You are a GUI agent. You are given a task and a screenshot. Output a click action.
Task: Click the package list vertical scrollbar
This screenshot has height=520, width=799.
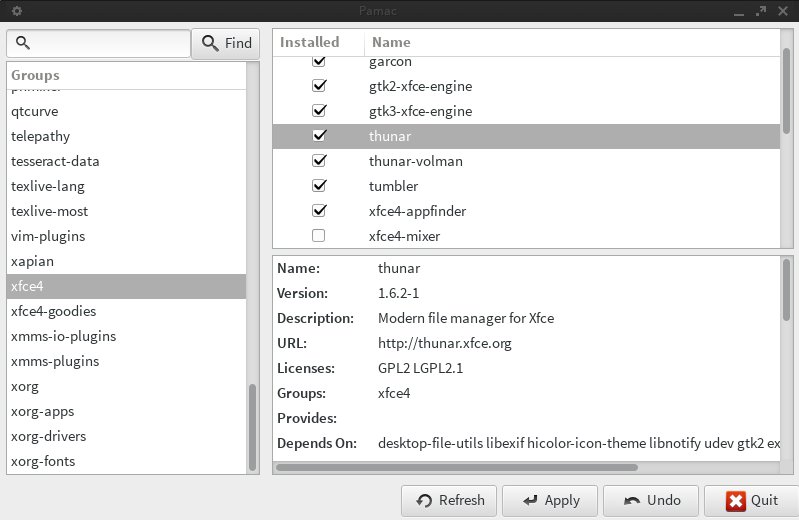point(786,91)
